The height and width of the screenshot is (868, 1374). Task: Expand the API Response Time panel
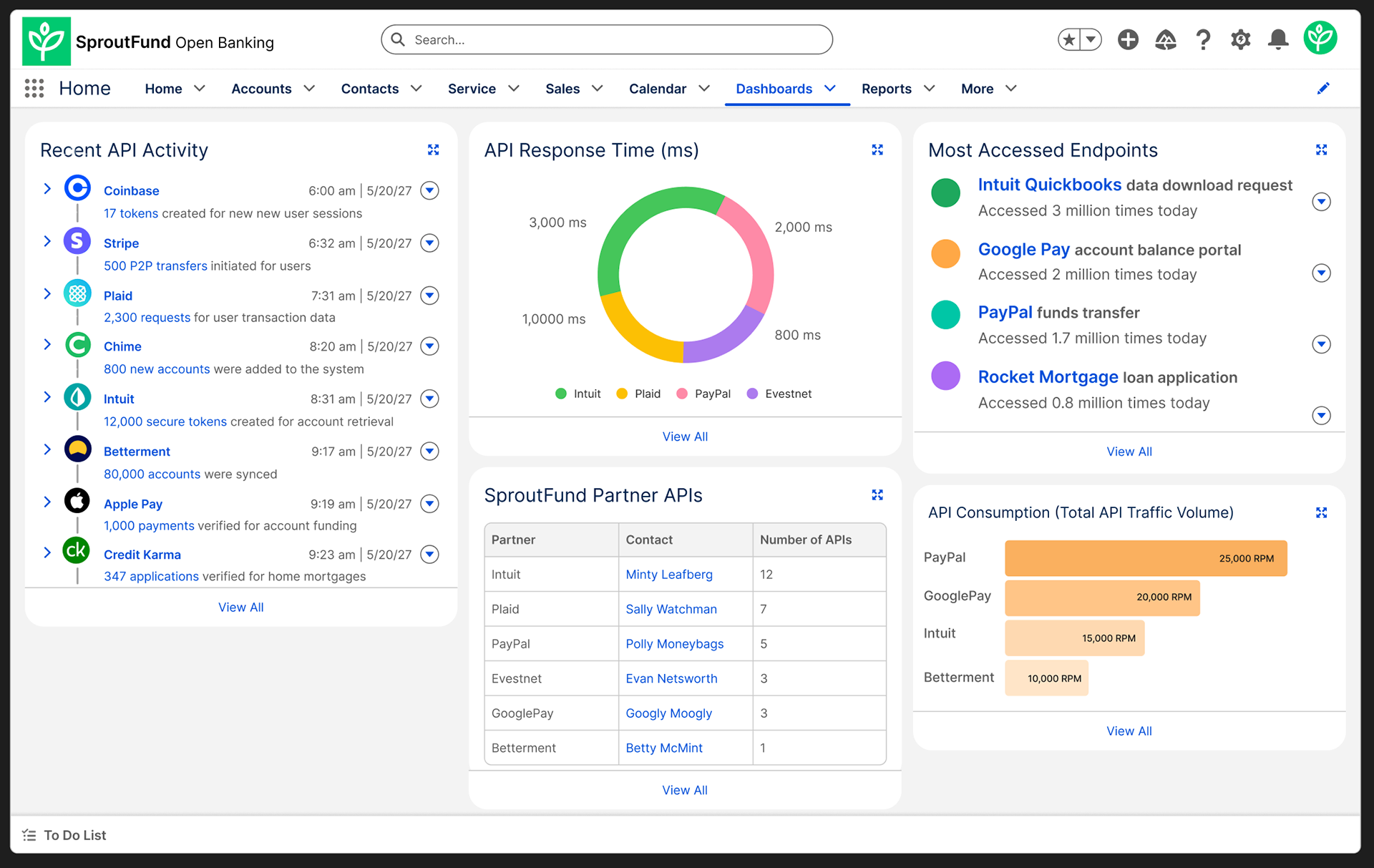[877, 150]
